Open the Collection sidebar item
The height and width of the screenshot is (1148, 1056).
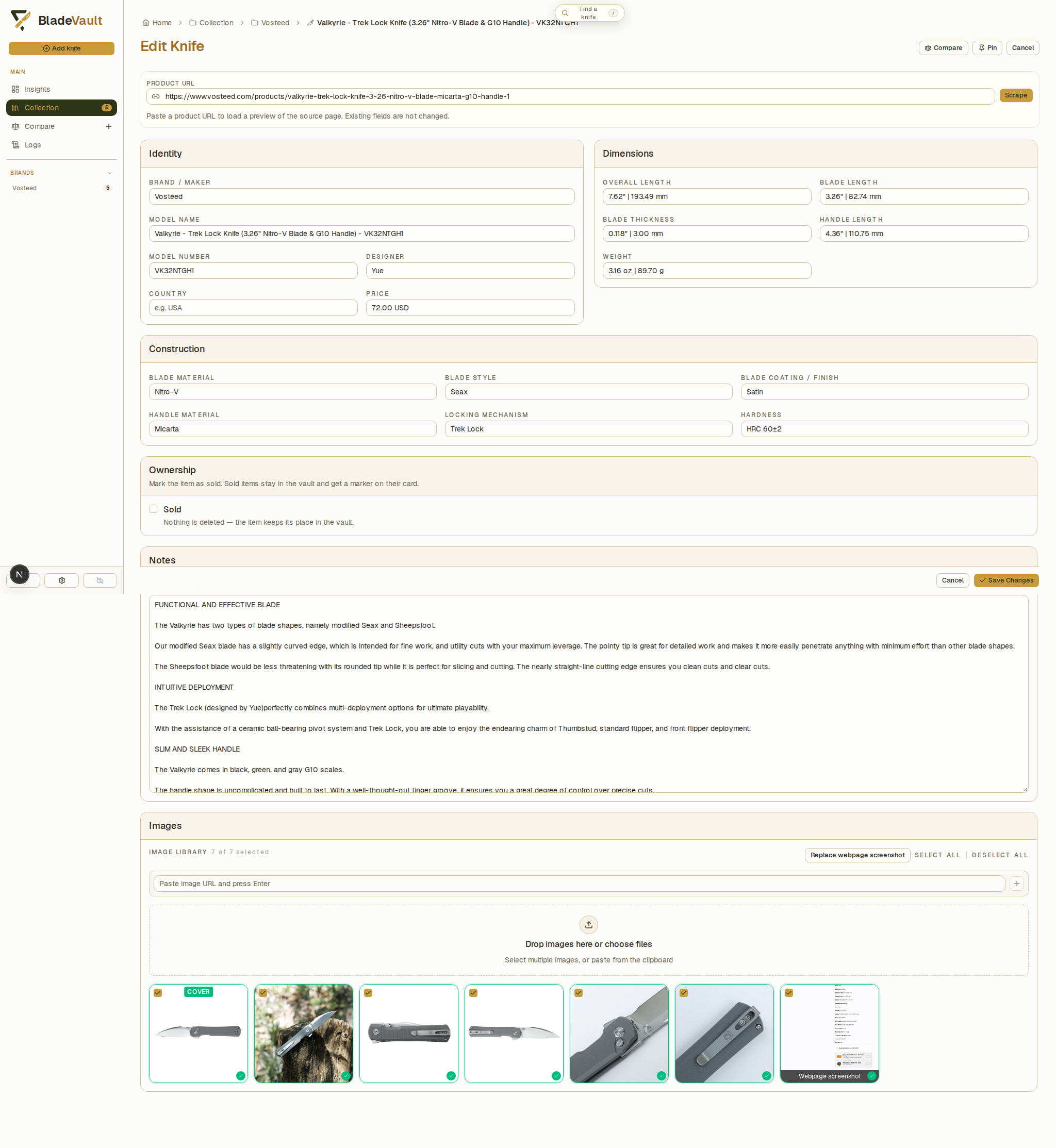62,108
